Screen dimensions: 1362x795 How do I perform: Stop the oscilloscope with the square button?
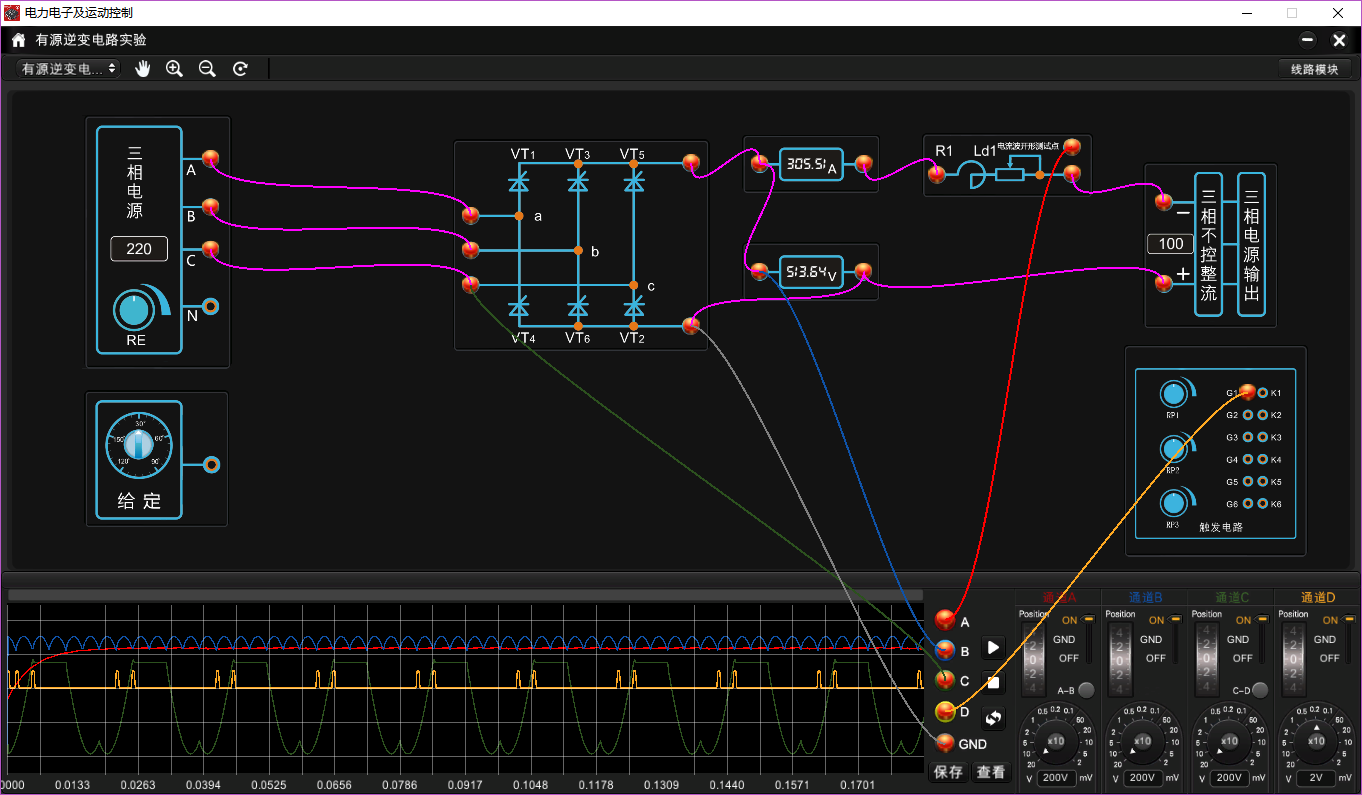coord(993,683)
